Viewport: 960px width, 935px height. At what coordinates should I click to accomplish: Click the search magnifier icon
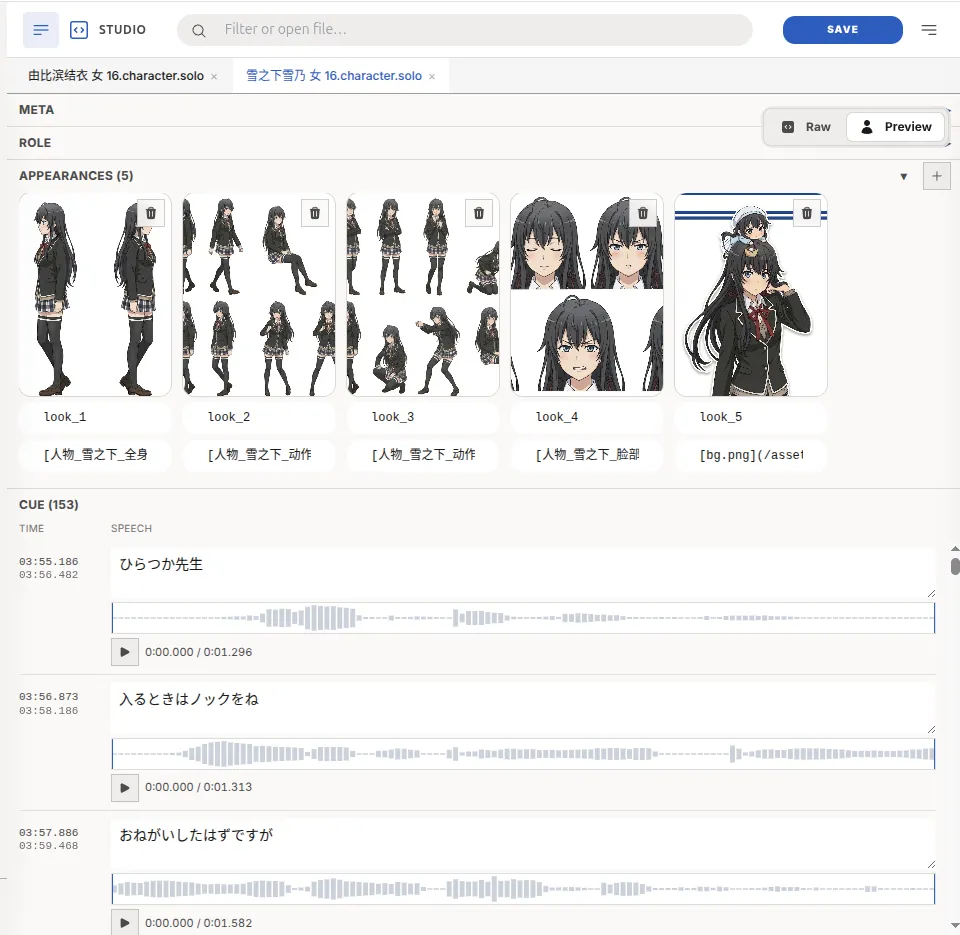pyautogui.click(x=198, y=30)
